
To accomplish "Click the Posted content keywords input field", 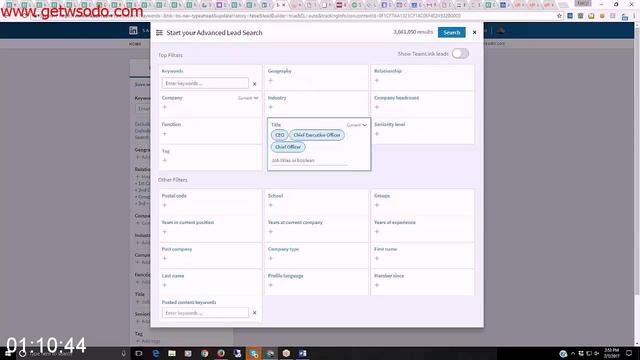I will pyautogui.click(x=205, y=313).
